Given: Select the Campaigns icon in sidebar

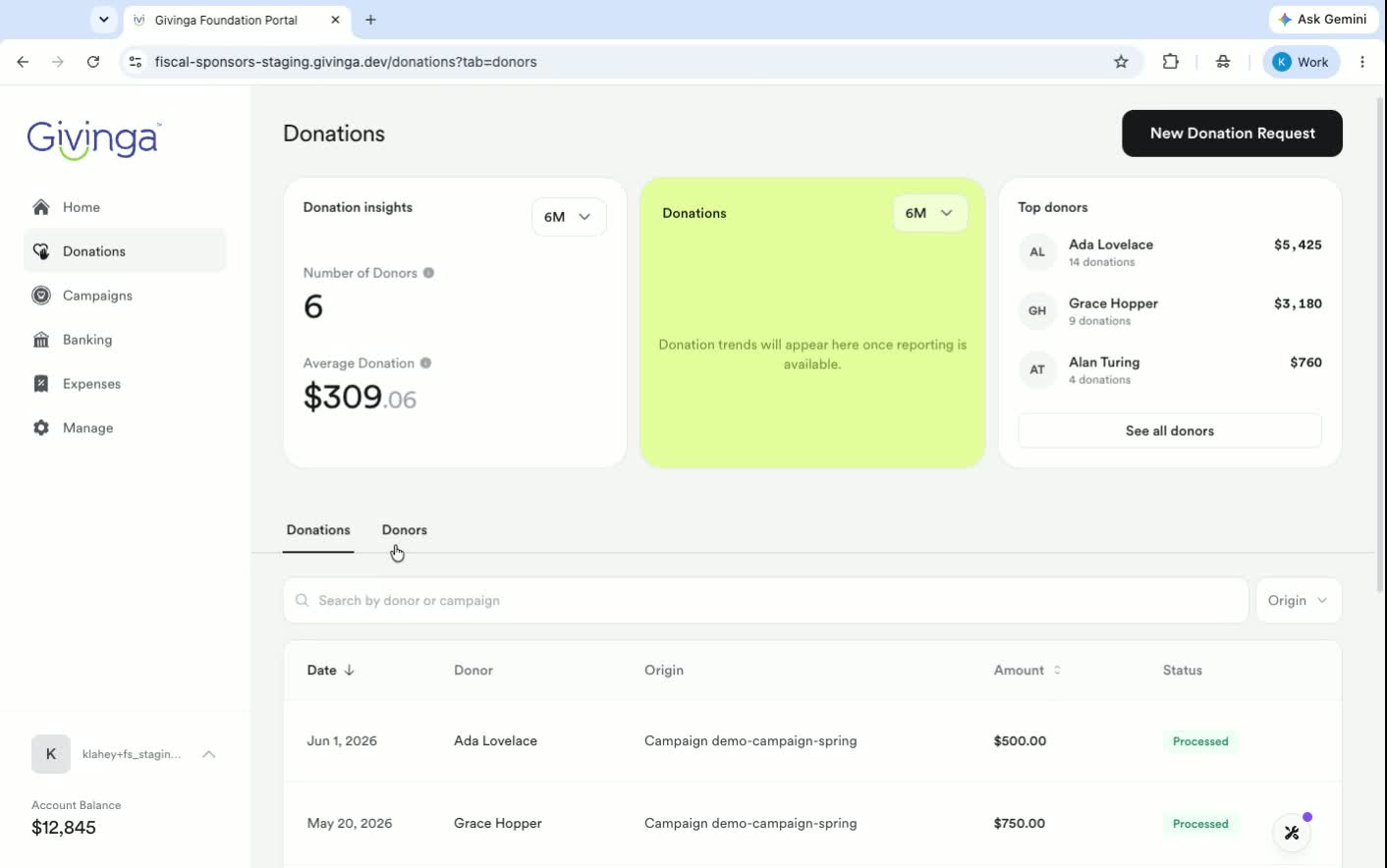Looking at the screenshot, I should click(x=41, y=296).
